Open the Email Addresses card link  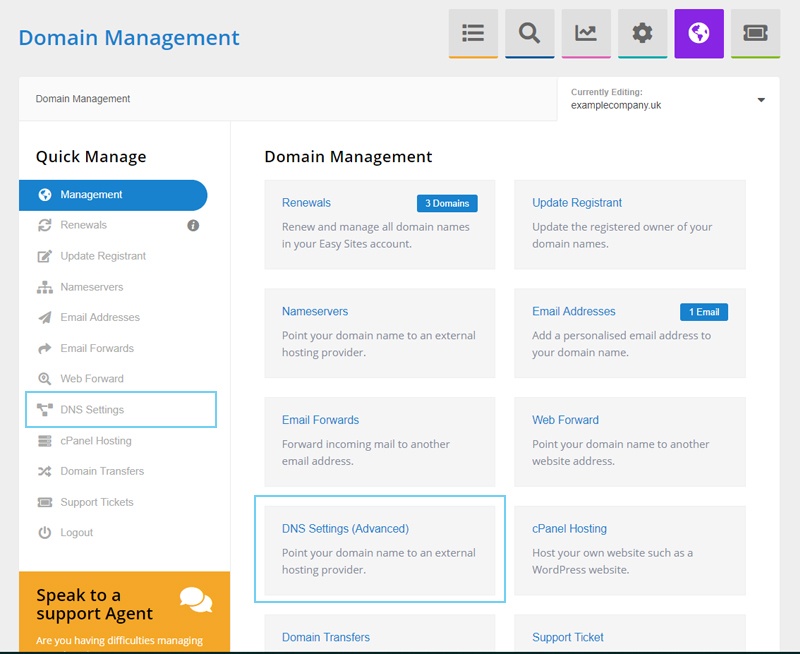click(x=574, y=311)
